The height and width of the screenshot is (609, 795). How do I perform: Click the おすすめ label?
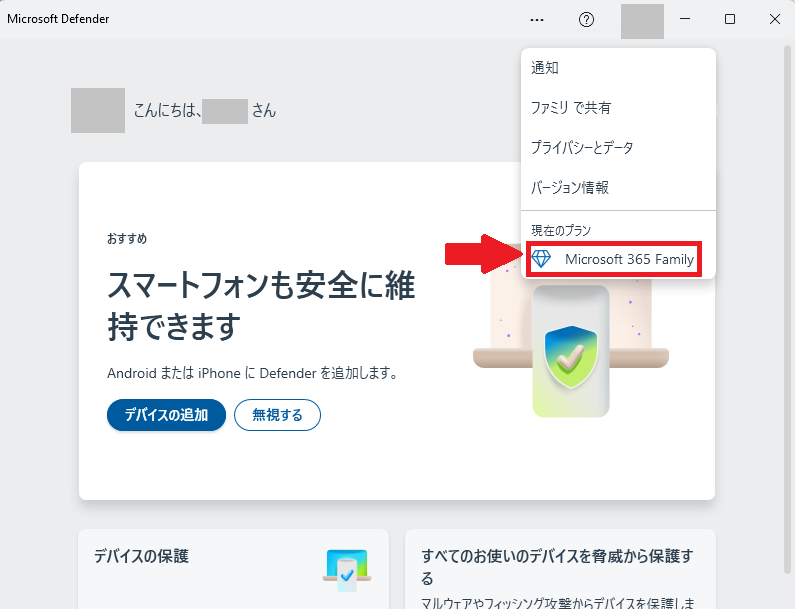tap(127, 239)
